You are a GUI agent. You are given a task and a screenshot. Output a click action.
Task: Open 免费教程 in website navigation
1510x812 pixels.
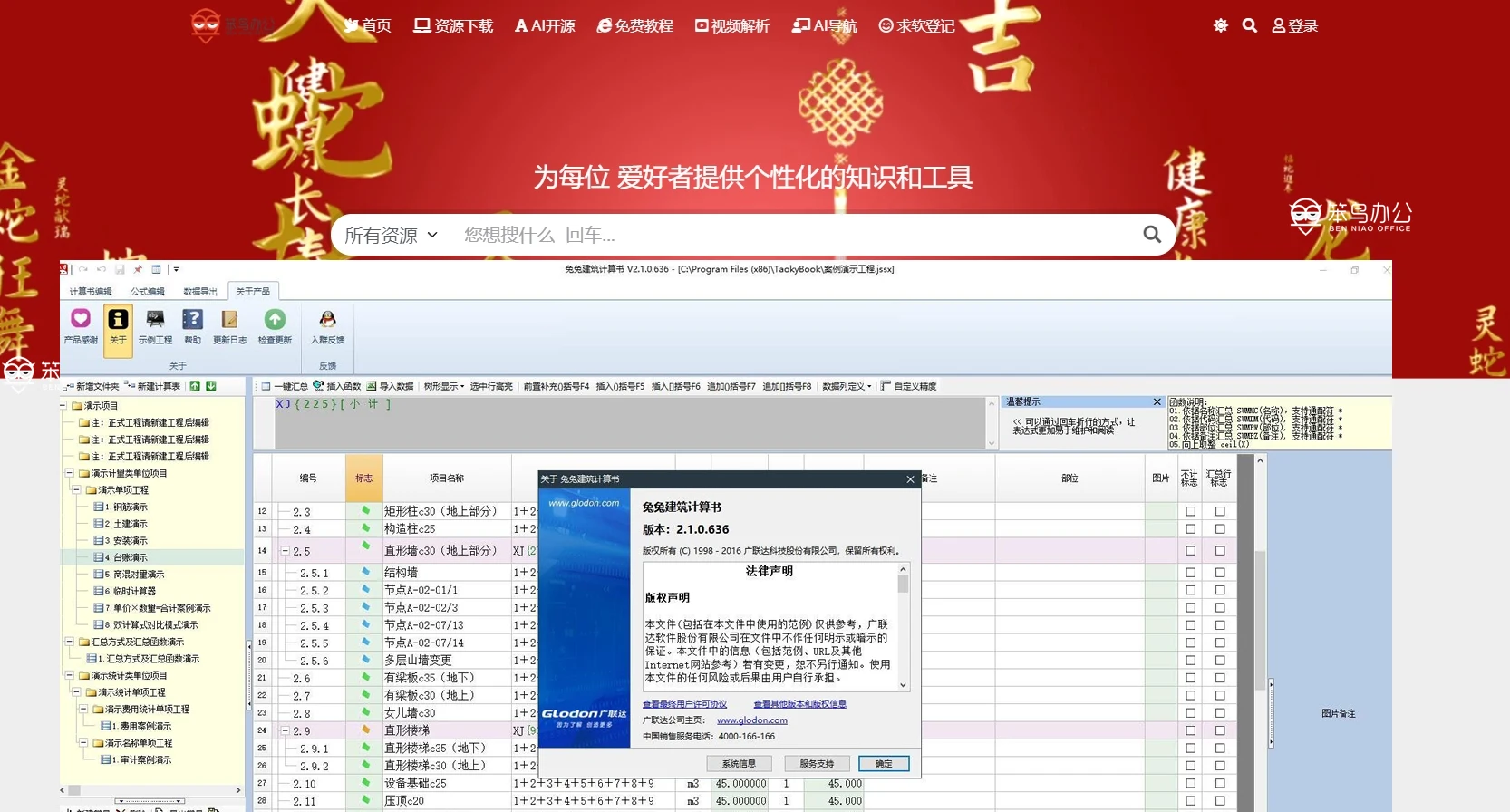(634, 25)
